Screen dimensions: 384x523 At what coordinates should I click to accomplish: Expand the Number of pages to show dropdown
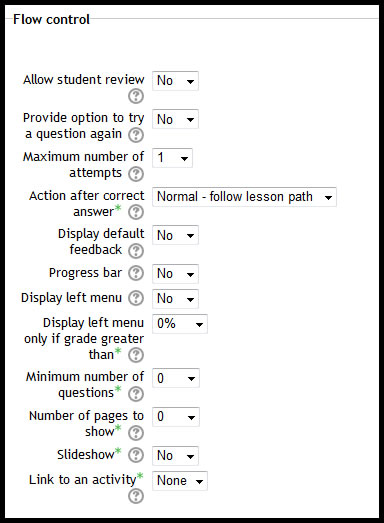176,417
